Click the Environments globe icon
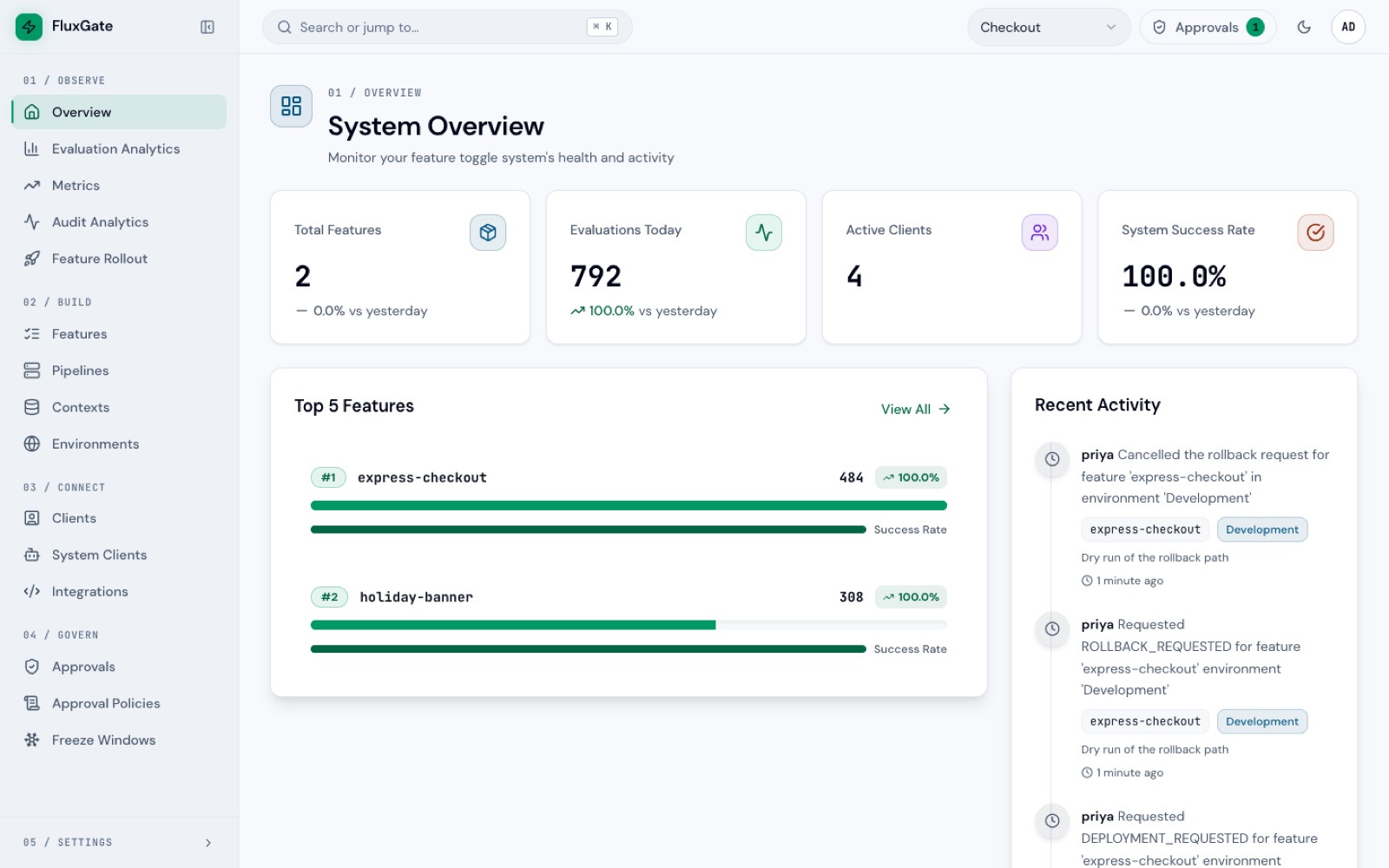The width and height of the screenshot is (1389, 868). (x=32, y=444)
